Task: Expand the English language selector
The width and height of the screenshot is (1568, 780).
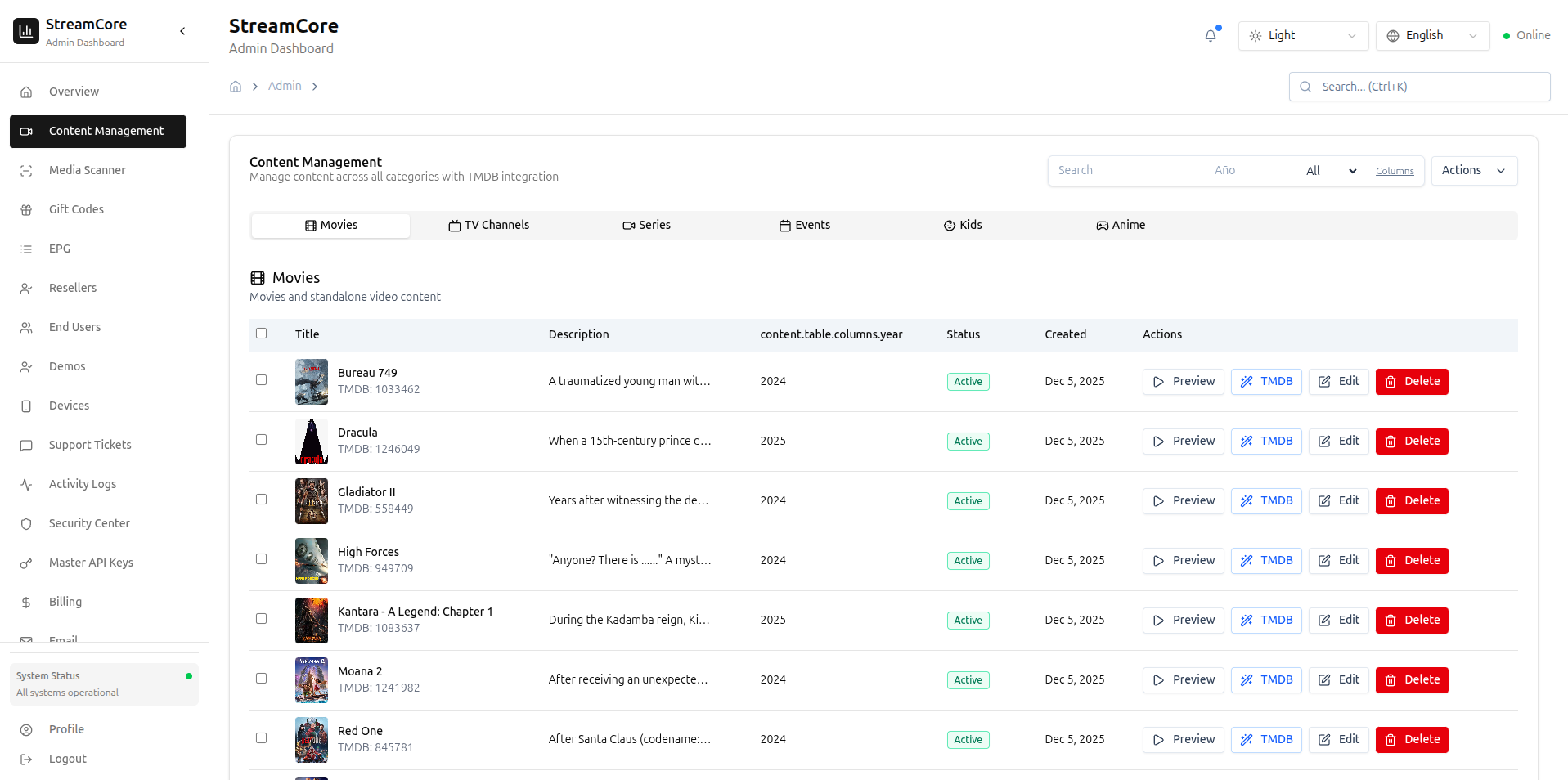Action: click(1432, 36)
